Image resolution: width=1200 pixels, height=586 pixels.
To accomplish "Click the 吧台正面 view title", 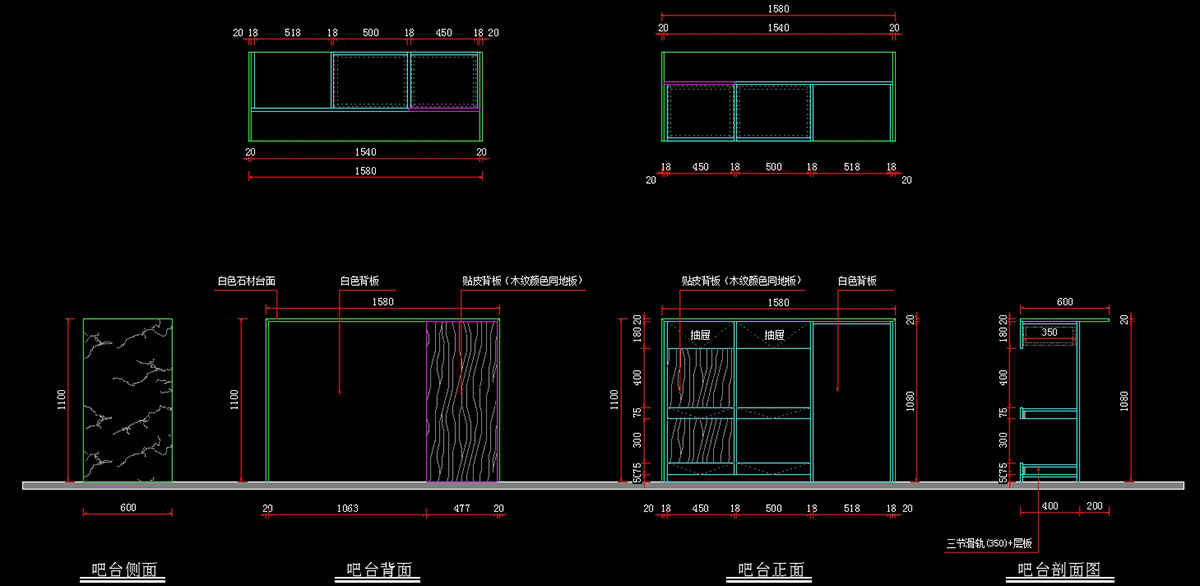I will pos(771,570).
